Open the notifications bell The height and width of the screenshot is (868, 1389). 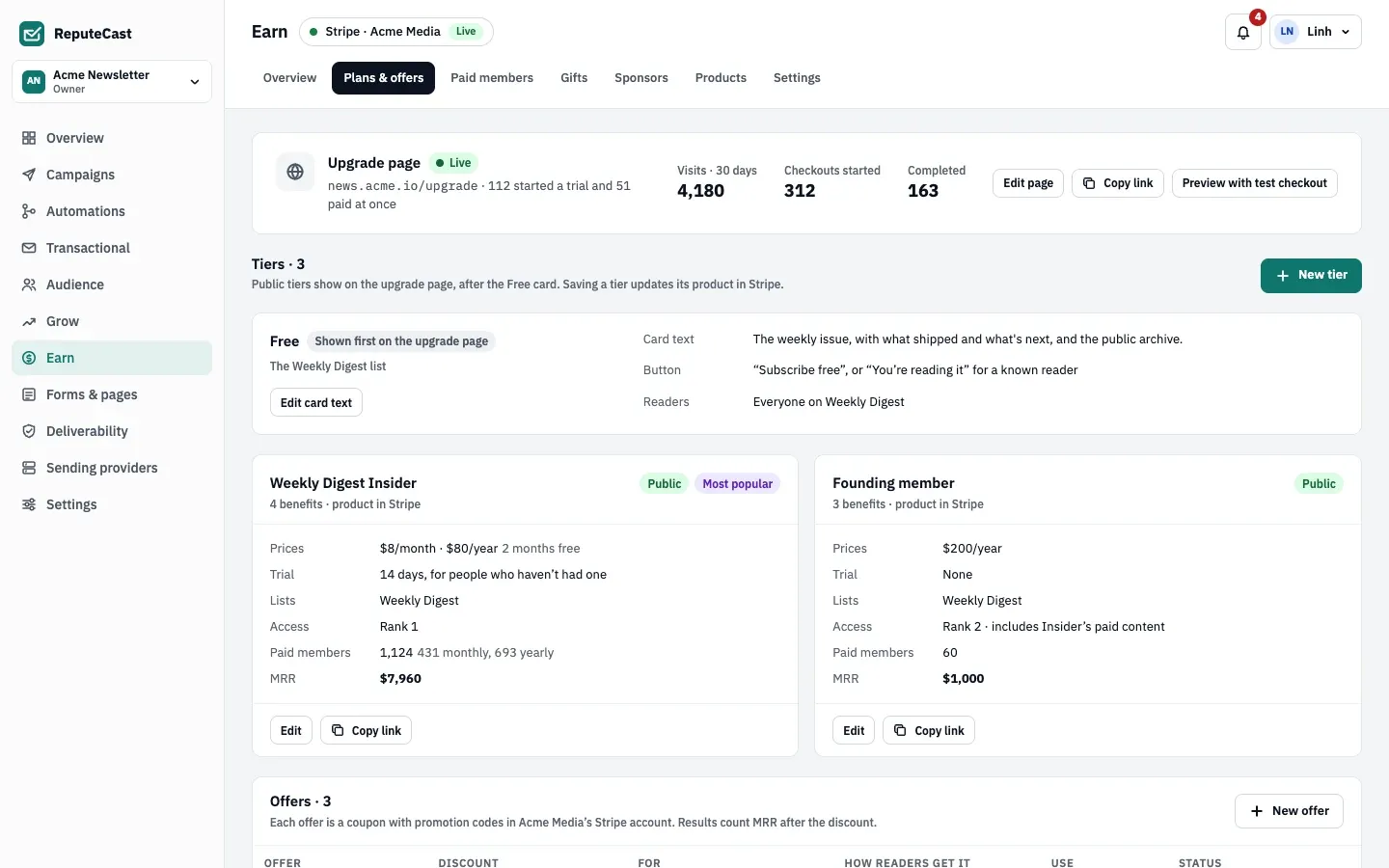pyautogui.click(x=1243, y=32)
